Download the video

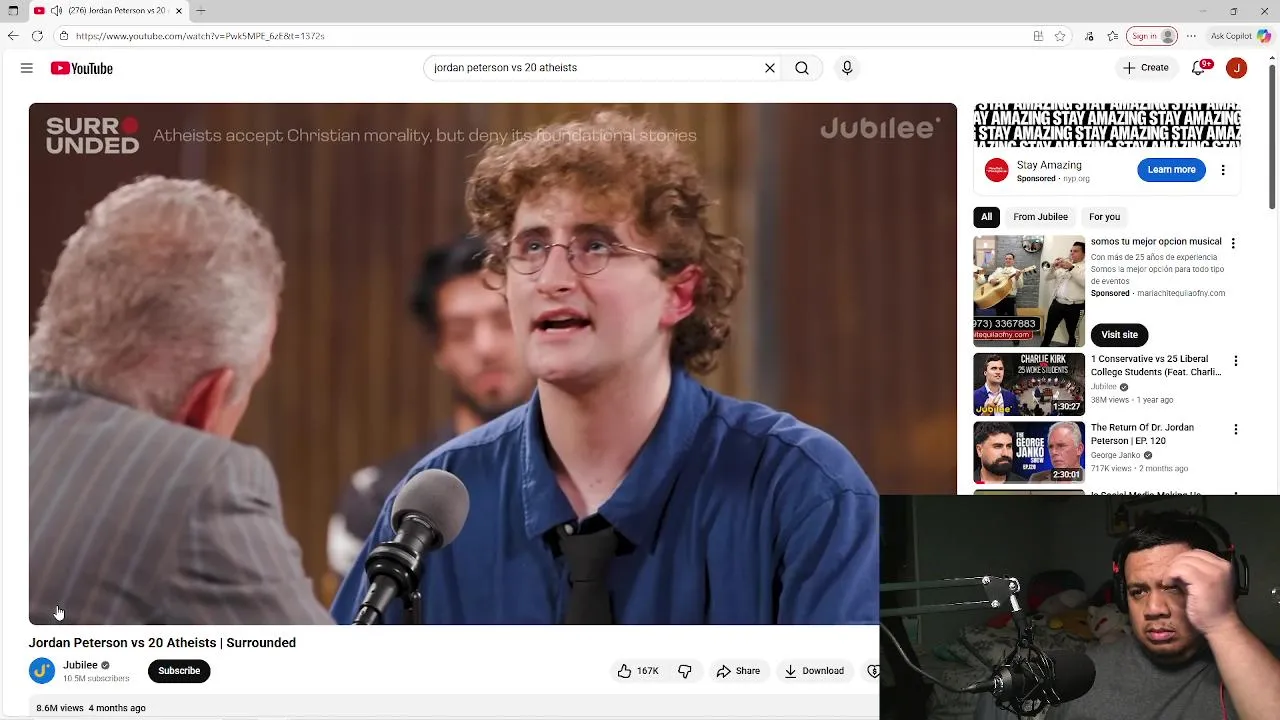coord(814,671)
